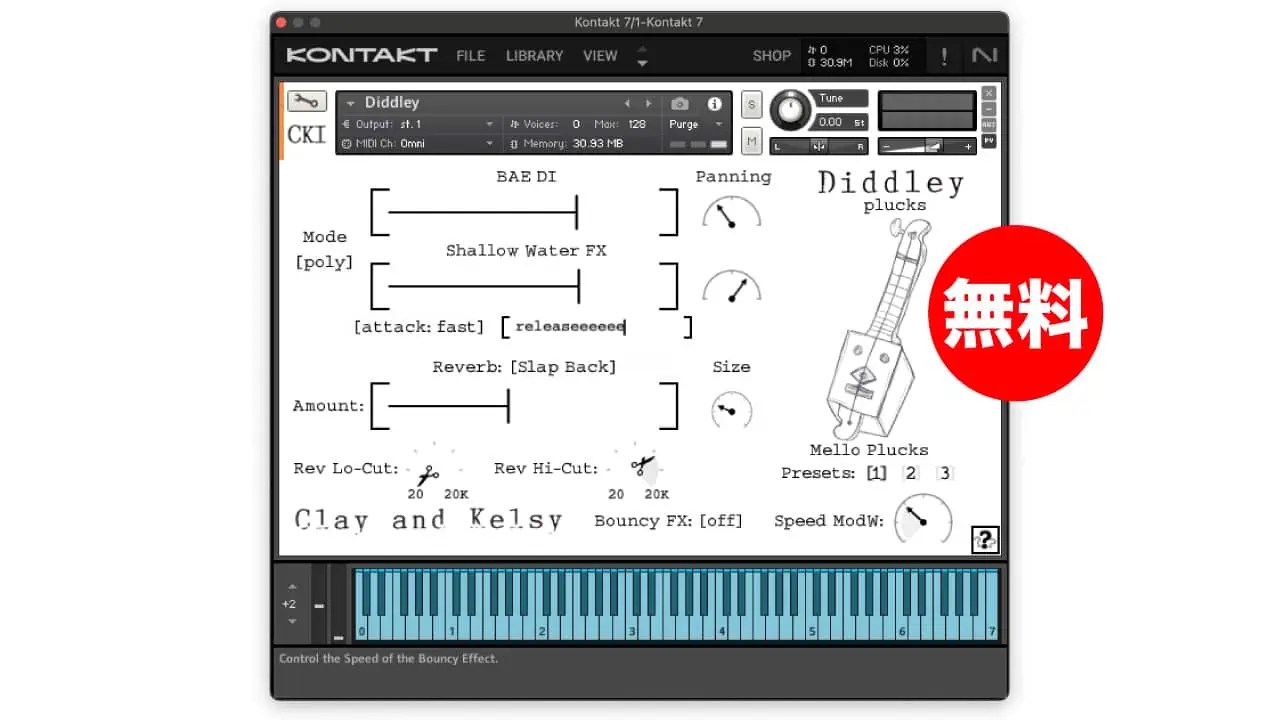The width and height of the screenshot is (1280, 720).
Task: Click the Shallow Water FX panning knob
Action: point(732,288)
